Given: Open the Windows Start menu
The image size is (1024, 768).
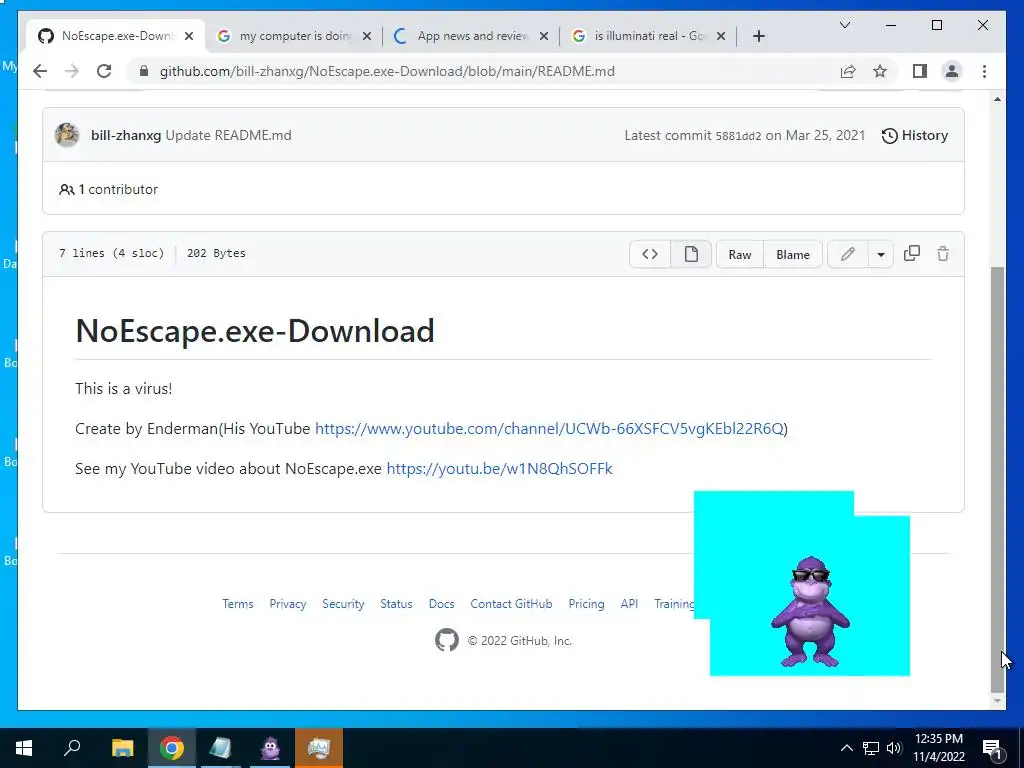Looking at the screenshot, I should [x=24, y=748].
